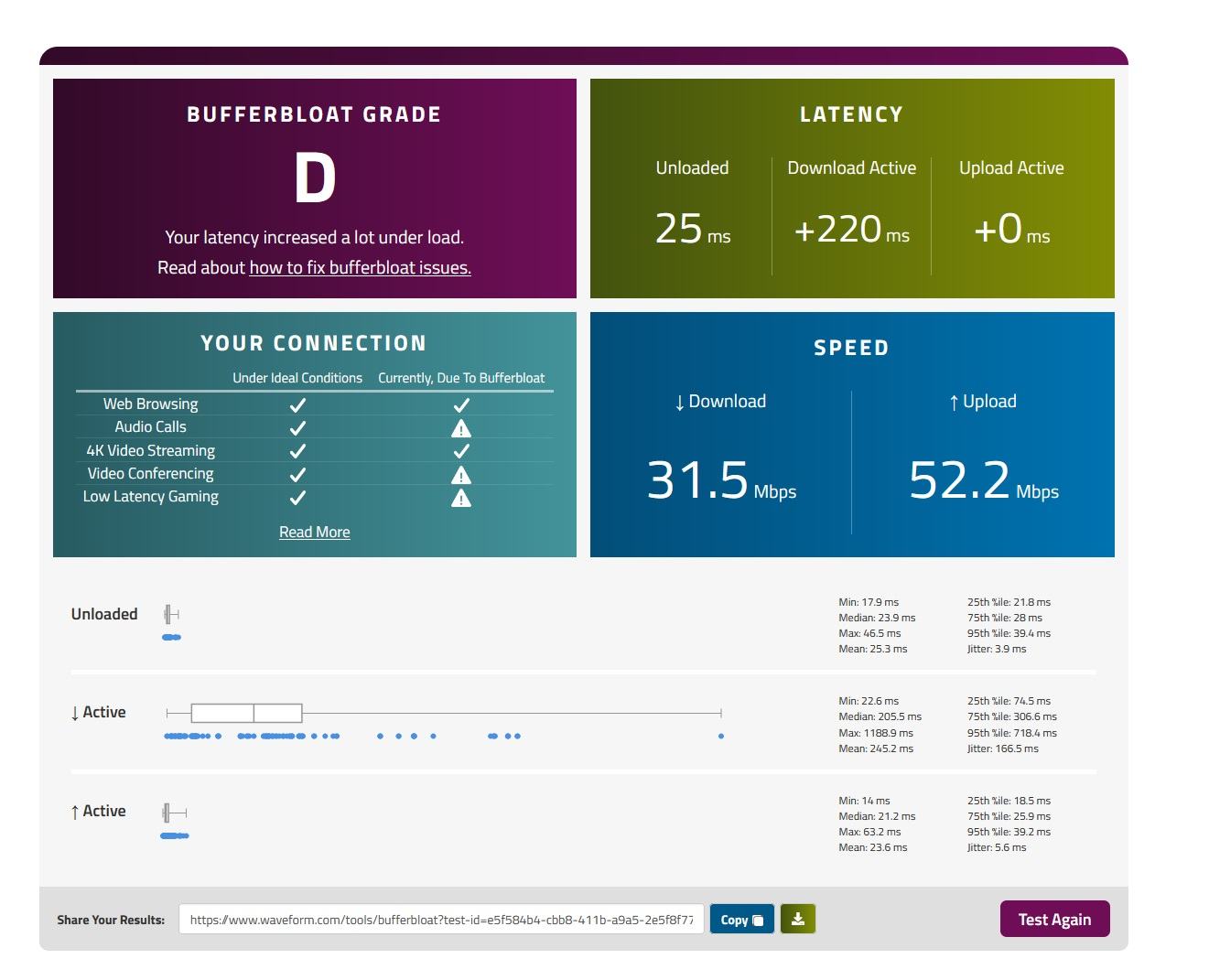The width and height of the screenshot is (1209, 980).
Task: Click the 'Max: 46.5 ms' statistic
Action: (x=869, y=633)
